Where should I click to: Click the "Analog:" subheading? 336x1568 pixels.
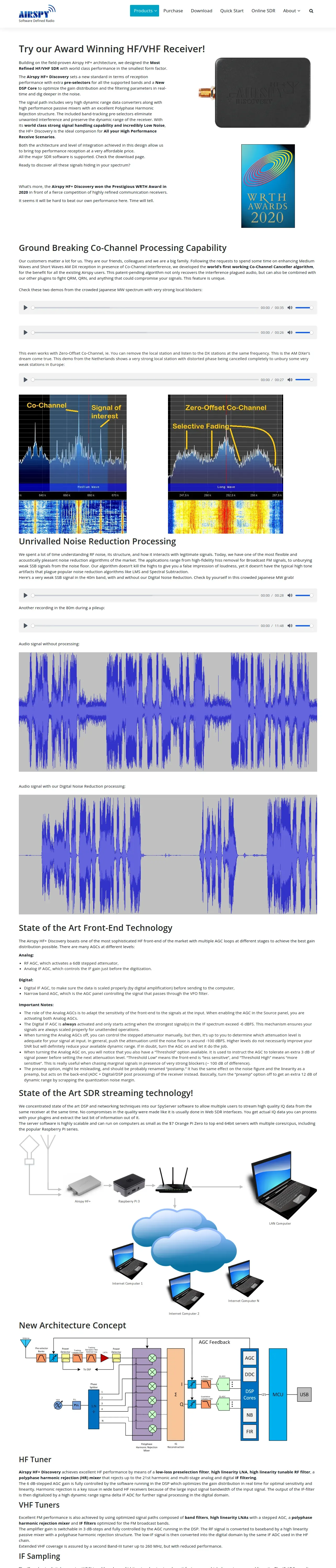point(26,955)
